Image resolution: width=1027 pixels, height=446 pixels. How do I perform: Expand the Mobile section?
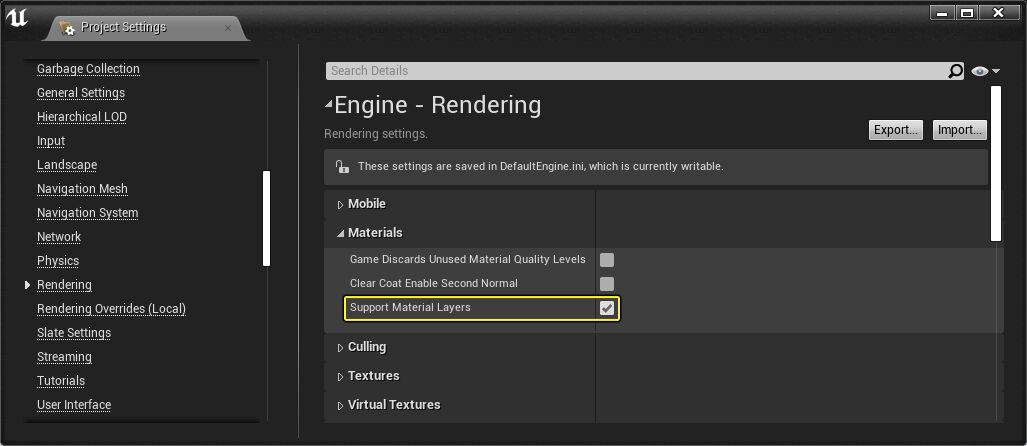coord(340,204)
